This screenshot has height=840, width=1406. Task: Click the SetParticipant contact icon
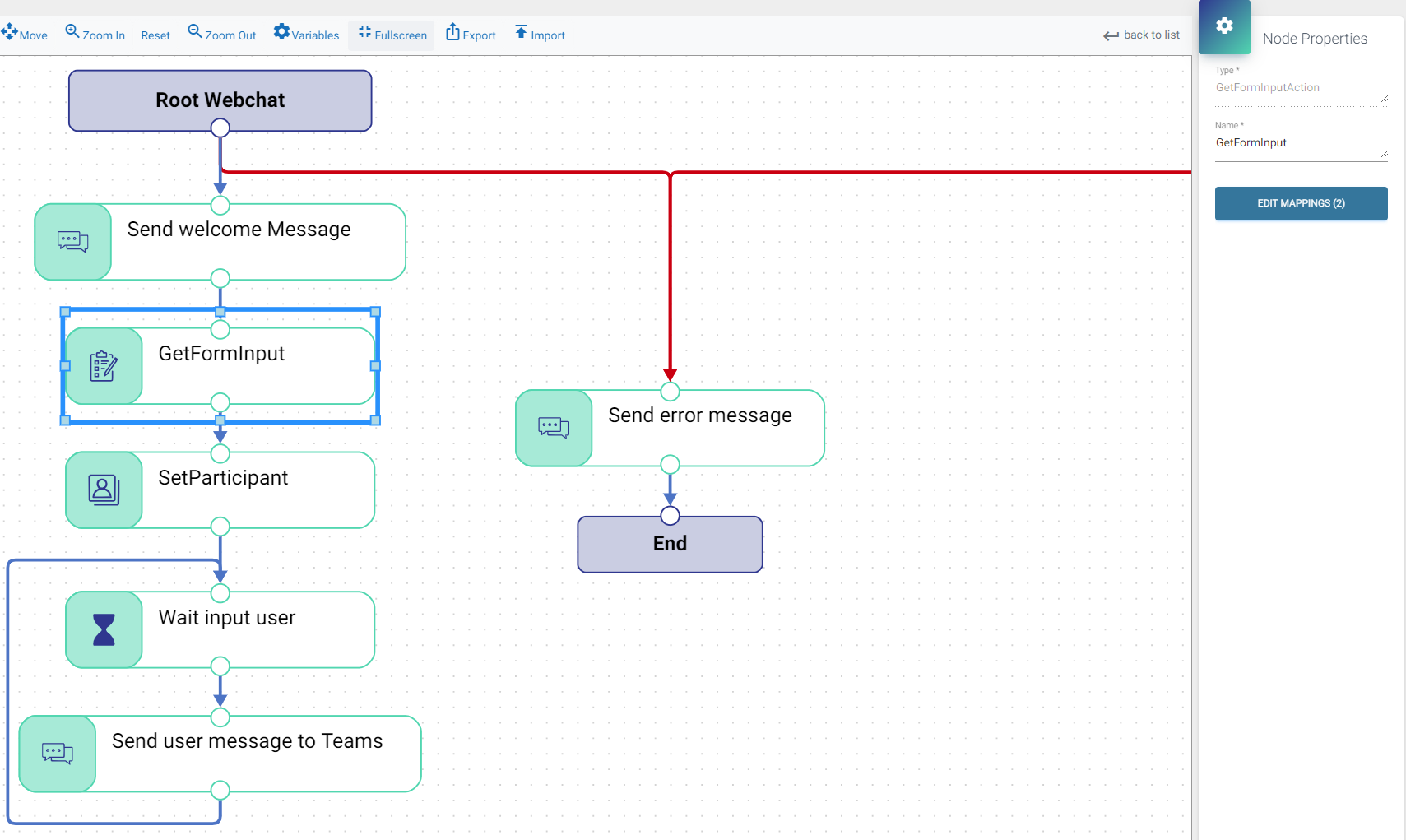coord(104,490)
